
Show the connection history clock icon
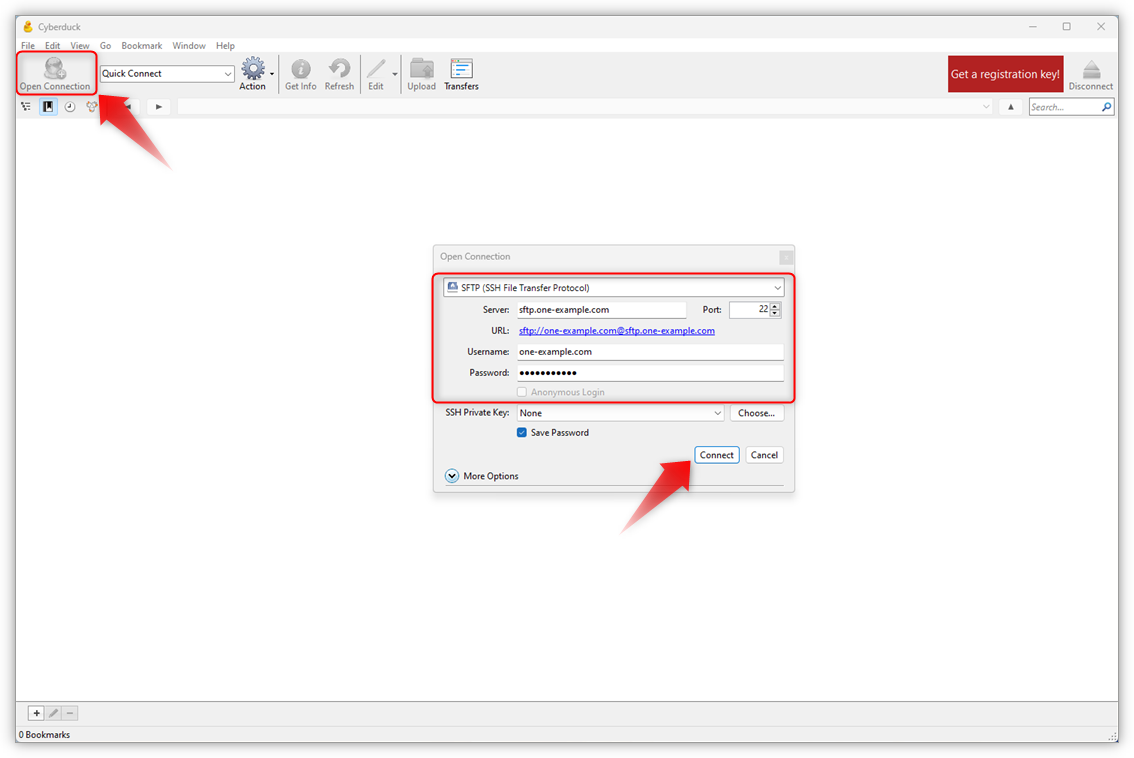(69, 106)
